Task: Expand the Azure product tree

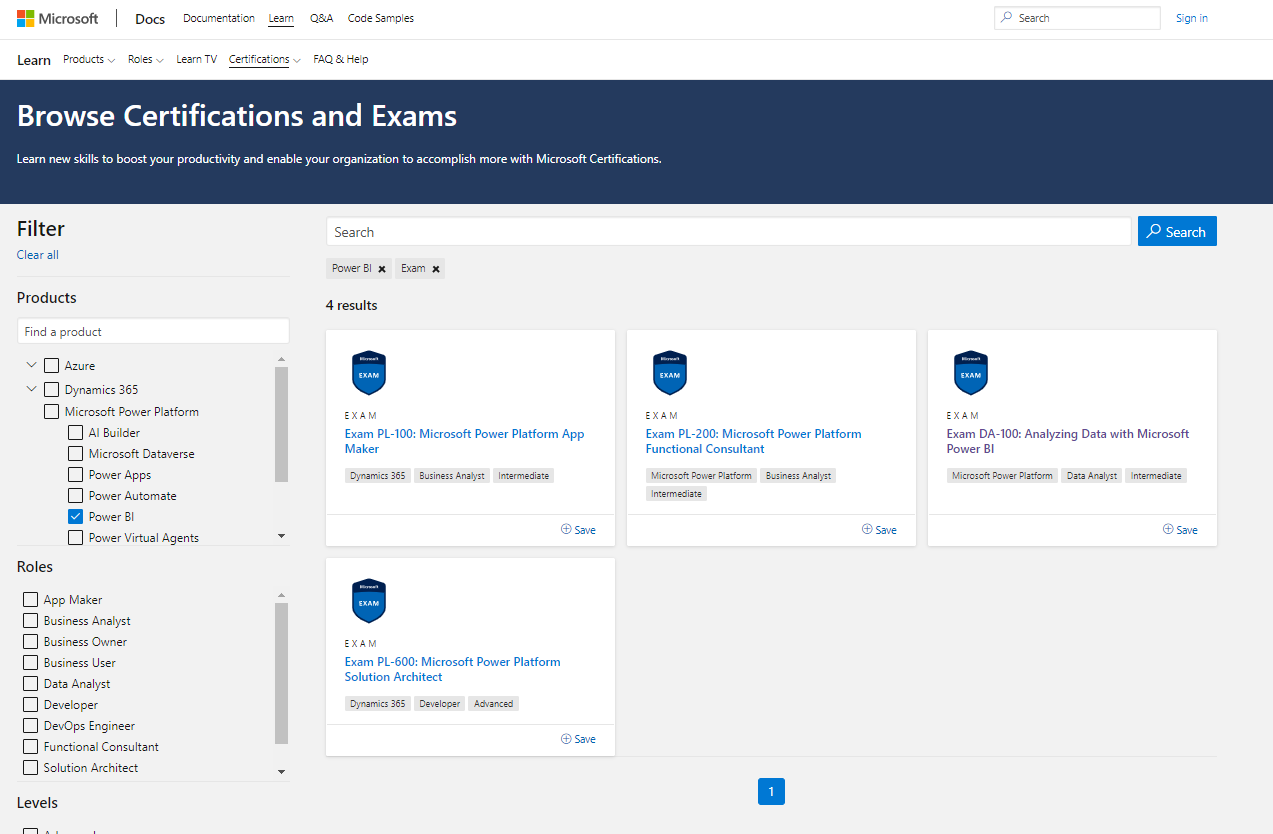Action: pyautogui.click(x=32, y=365)
